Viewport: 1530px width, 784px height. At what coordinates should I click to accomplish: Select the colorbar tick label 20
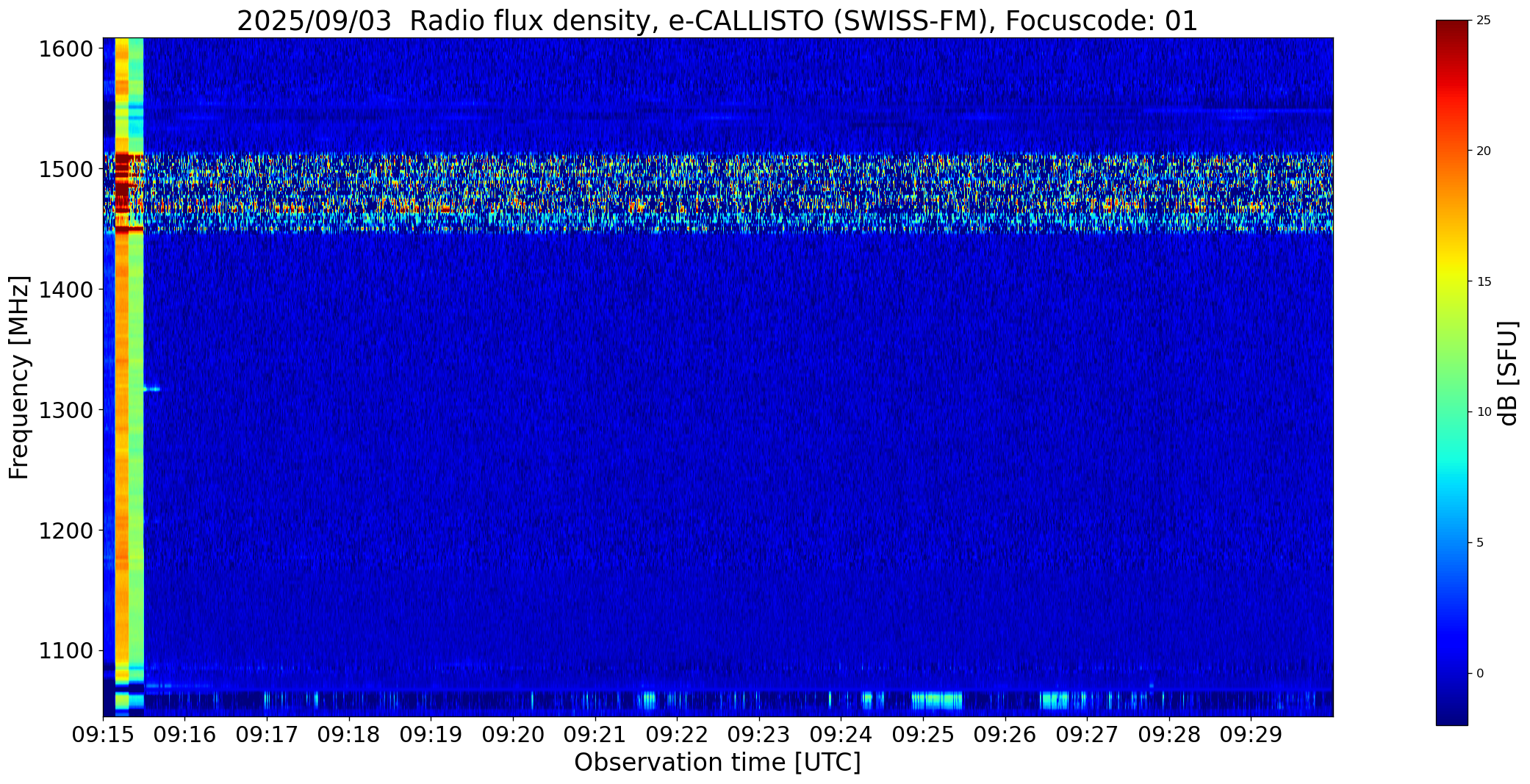point(1484,151)
